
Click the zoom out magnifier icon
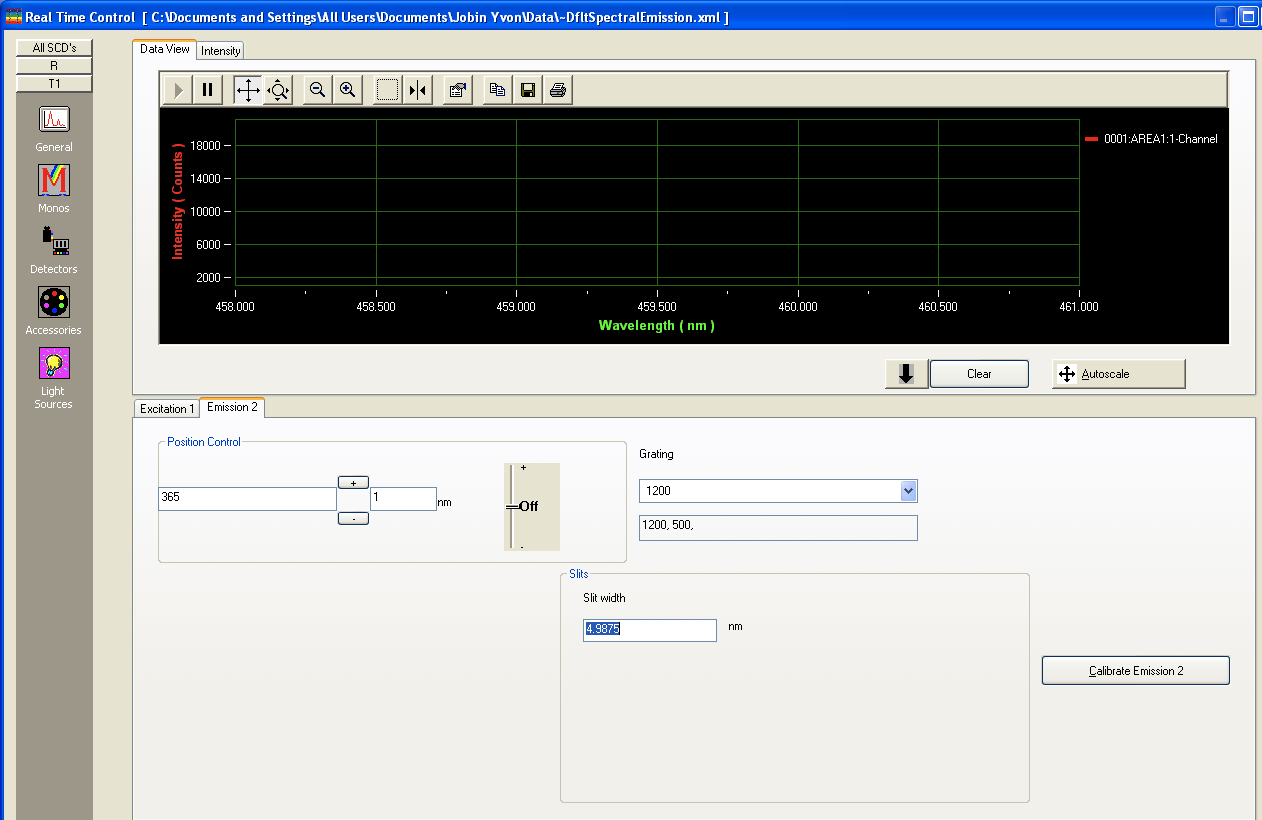317,90
